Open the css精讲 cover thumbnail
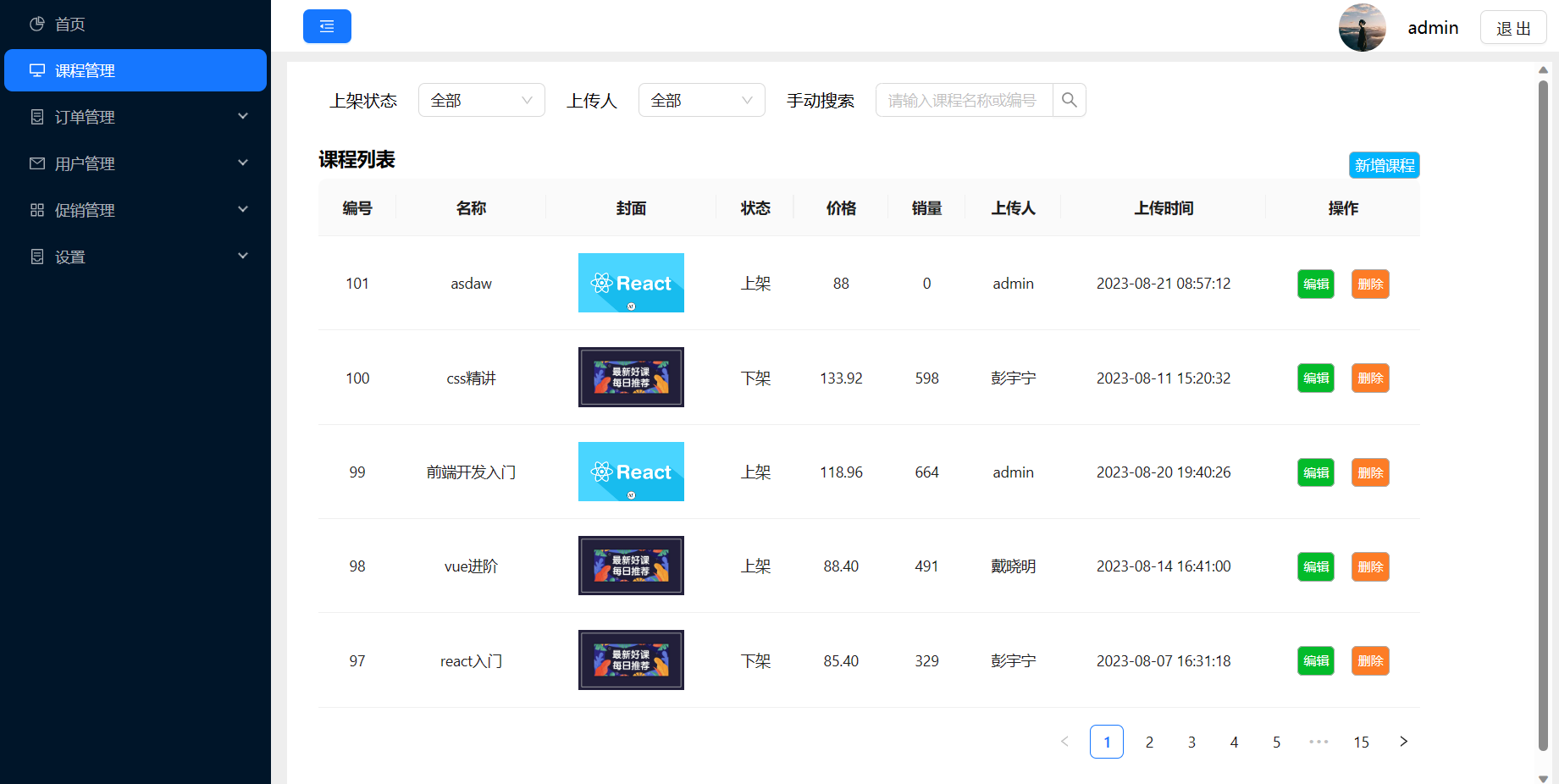The width and height of the screenshot is (1559, 784). 631,377
